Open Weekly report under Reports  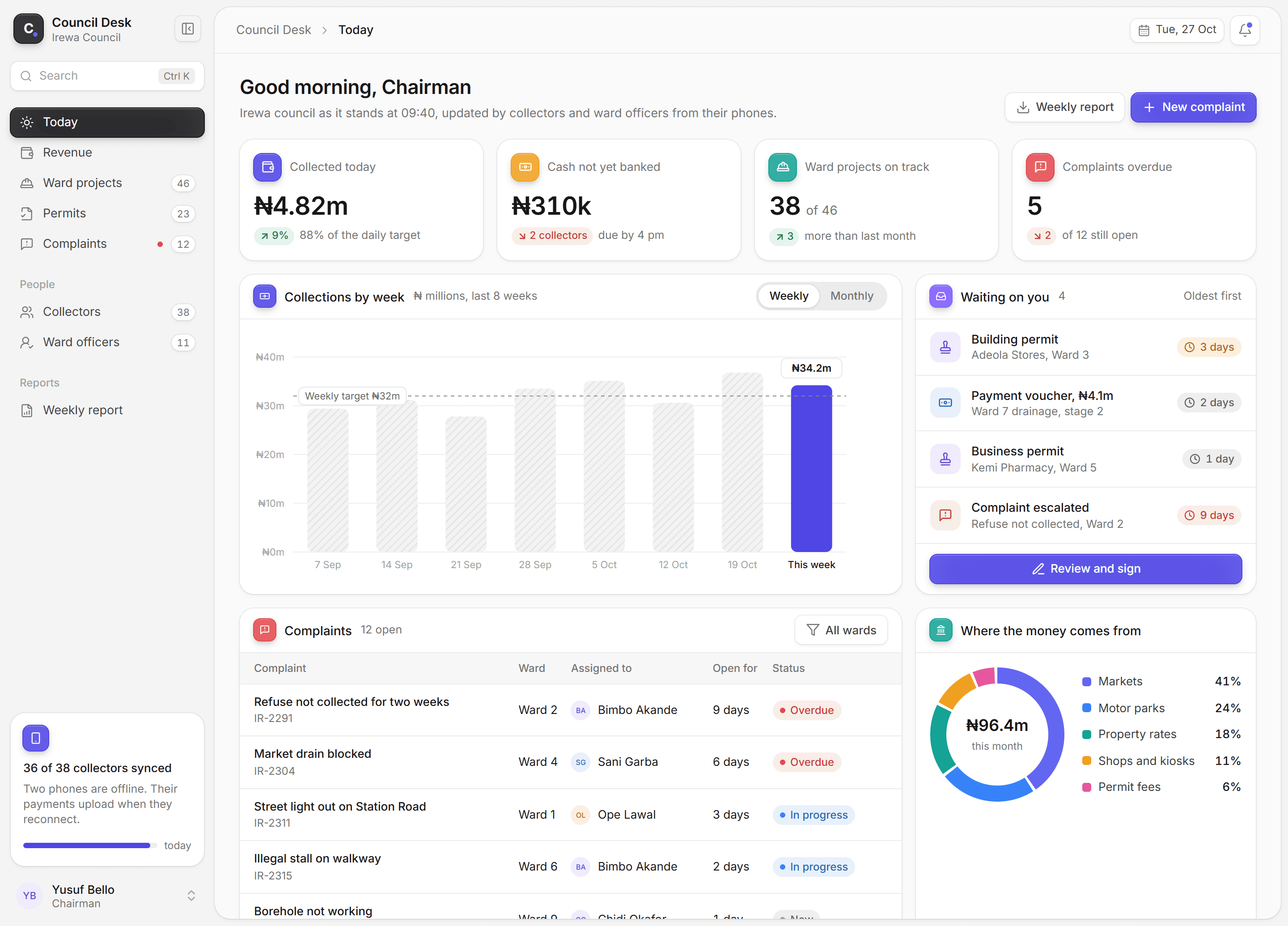(x=107, y=410)
